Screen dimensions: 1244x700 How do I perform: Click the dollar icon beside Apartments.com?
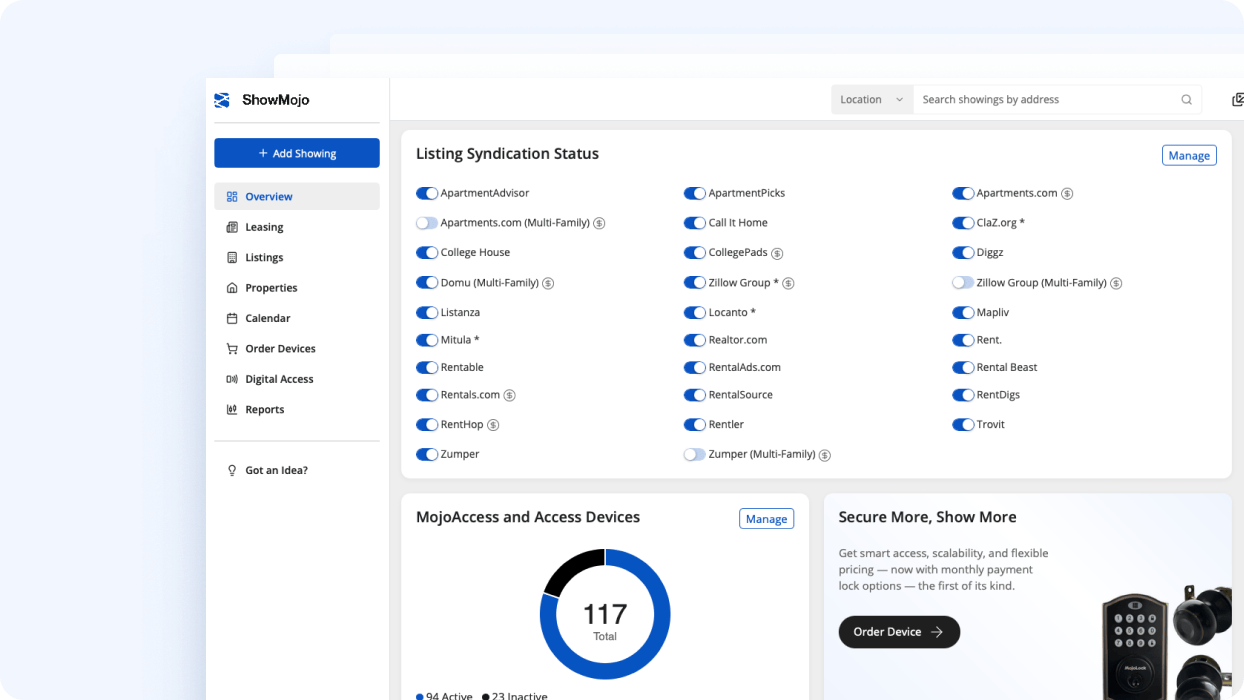[1067, 194]
